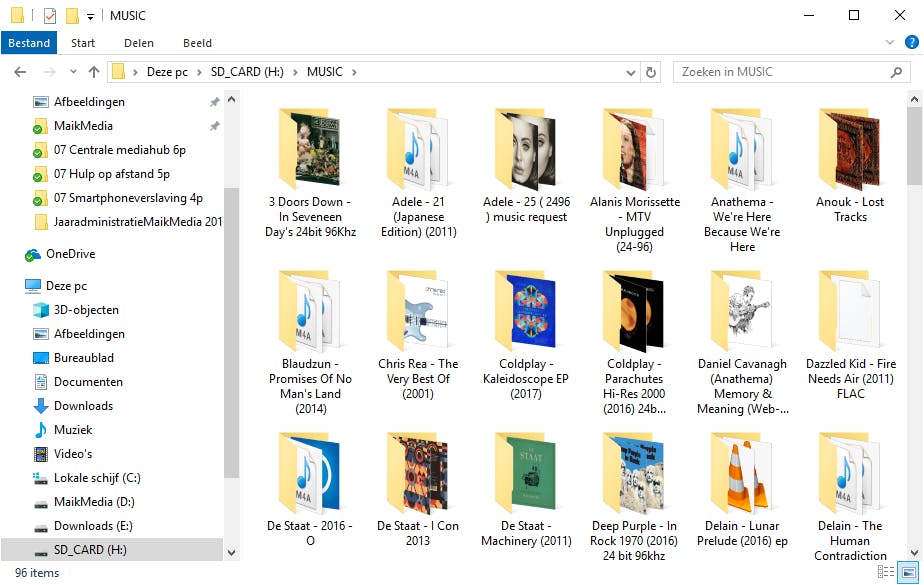
Task: Open the Customize Quick Access Toolbar dropdown
Action: point(90,16)
